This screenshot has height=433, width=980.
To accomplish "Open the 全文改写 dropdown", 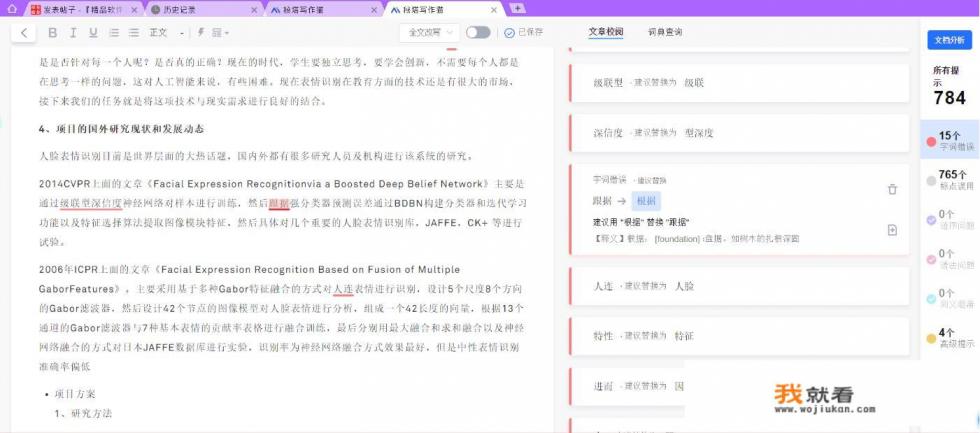I will point(430,32).
